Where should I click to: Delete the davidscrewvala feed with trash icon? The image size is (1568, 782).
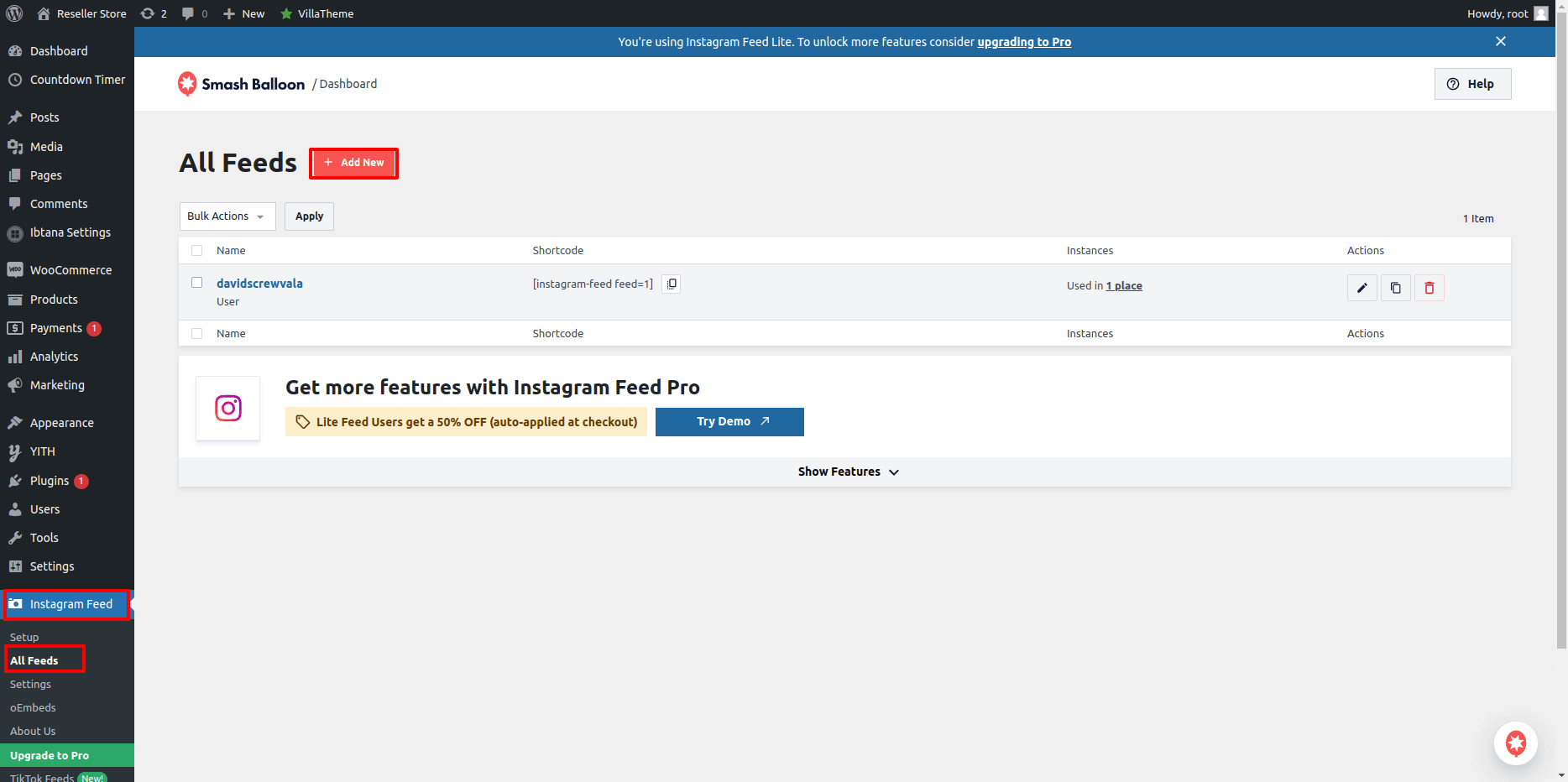coord(1429,288)
